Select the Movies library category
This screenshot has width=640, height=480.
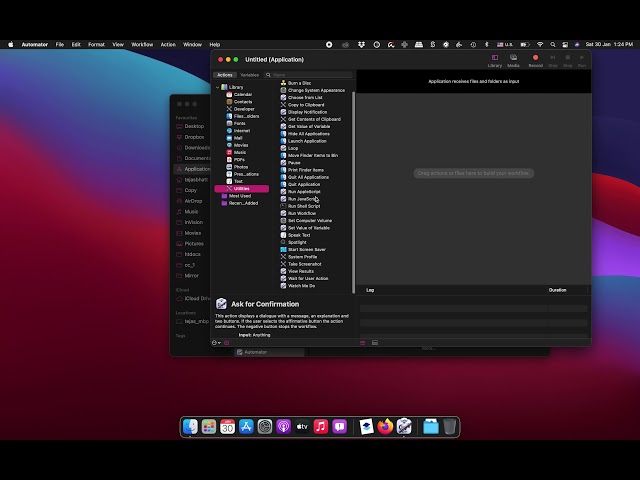240,145
